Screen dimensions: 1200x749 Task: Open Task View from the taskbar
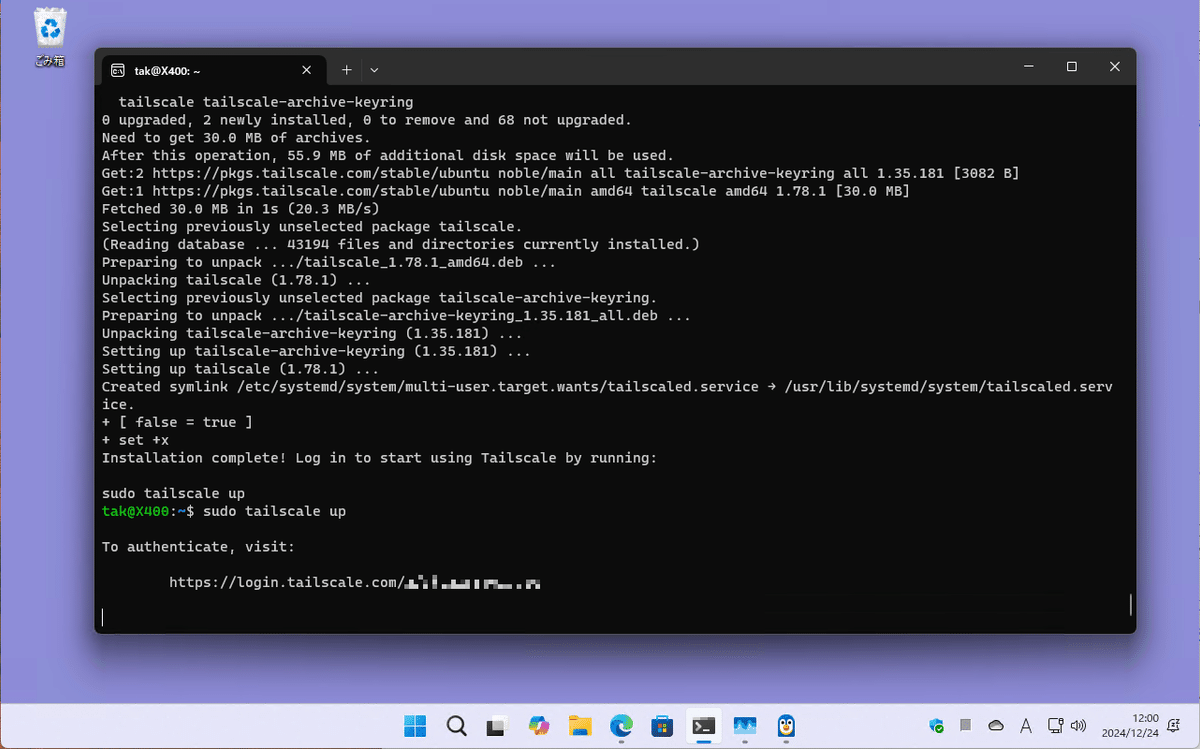497,726
